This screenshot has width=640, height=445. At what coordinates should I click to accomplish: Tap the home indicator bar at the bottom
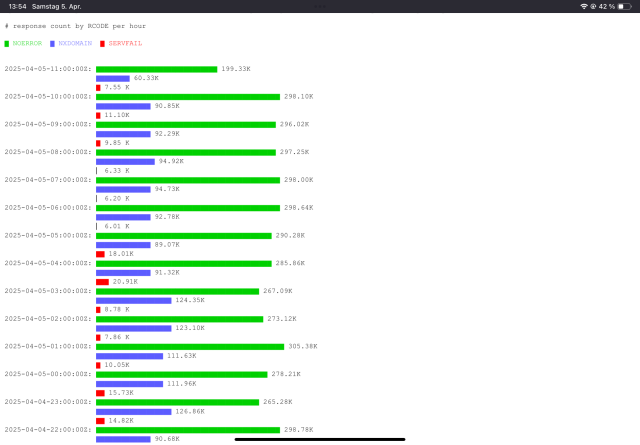320,438
